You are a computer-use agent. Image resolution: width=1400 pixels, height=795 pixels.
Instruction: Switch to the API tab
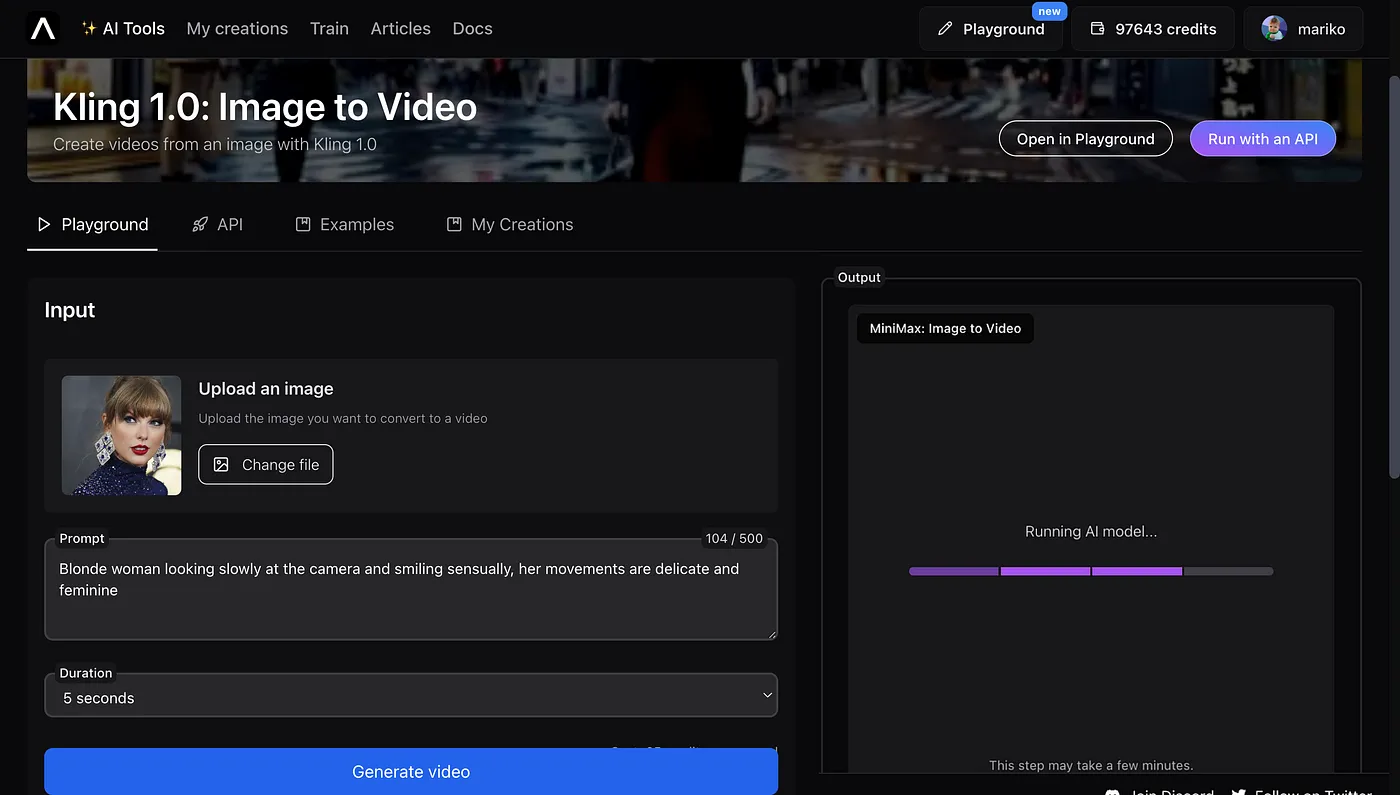[217, 225]
